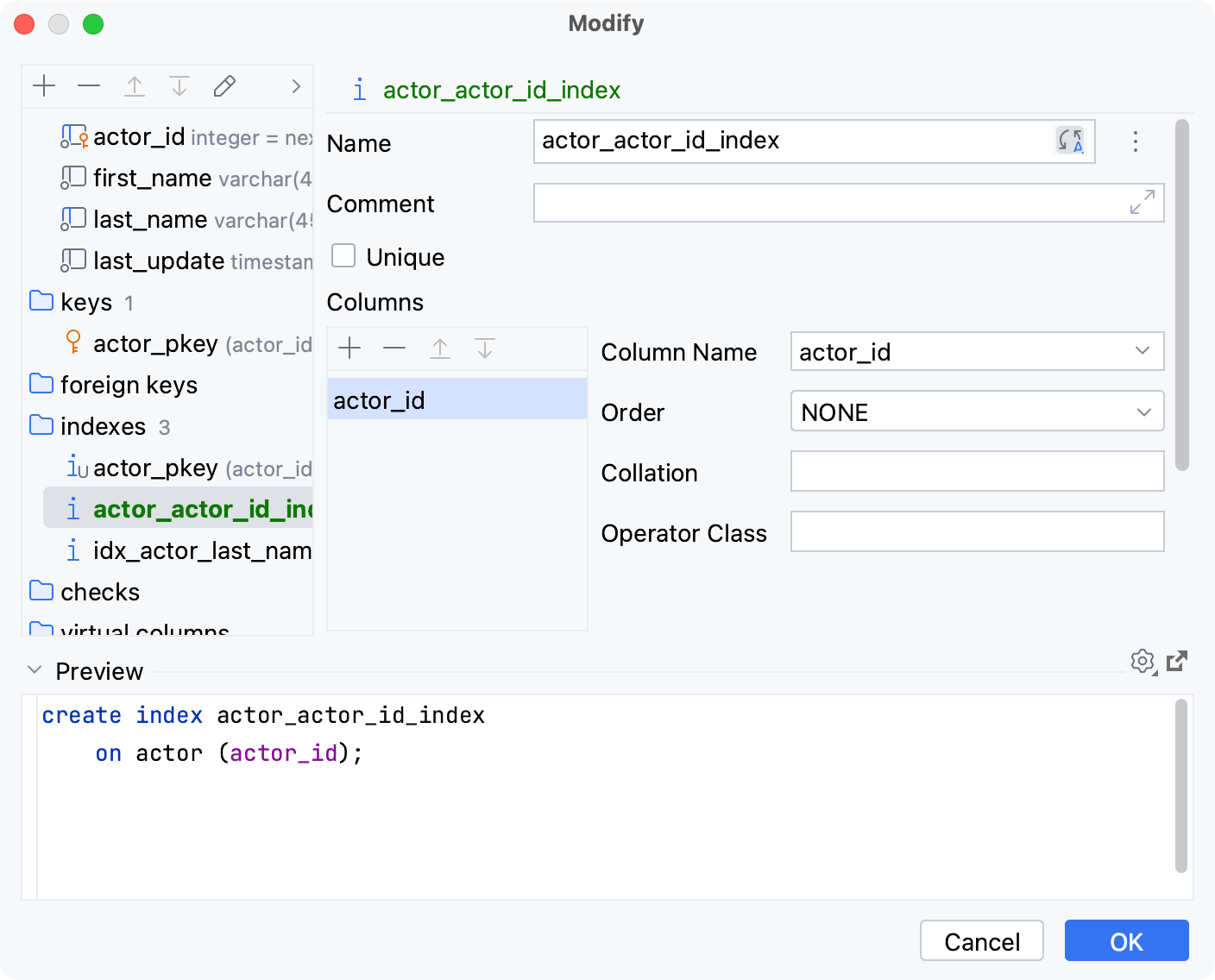The image size is (1215, 980).
Task: Click the Cancel button
Action: [x=981, y=940]
